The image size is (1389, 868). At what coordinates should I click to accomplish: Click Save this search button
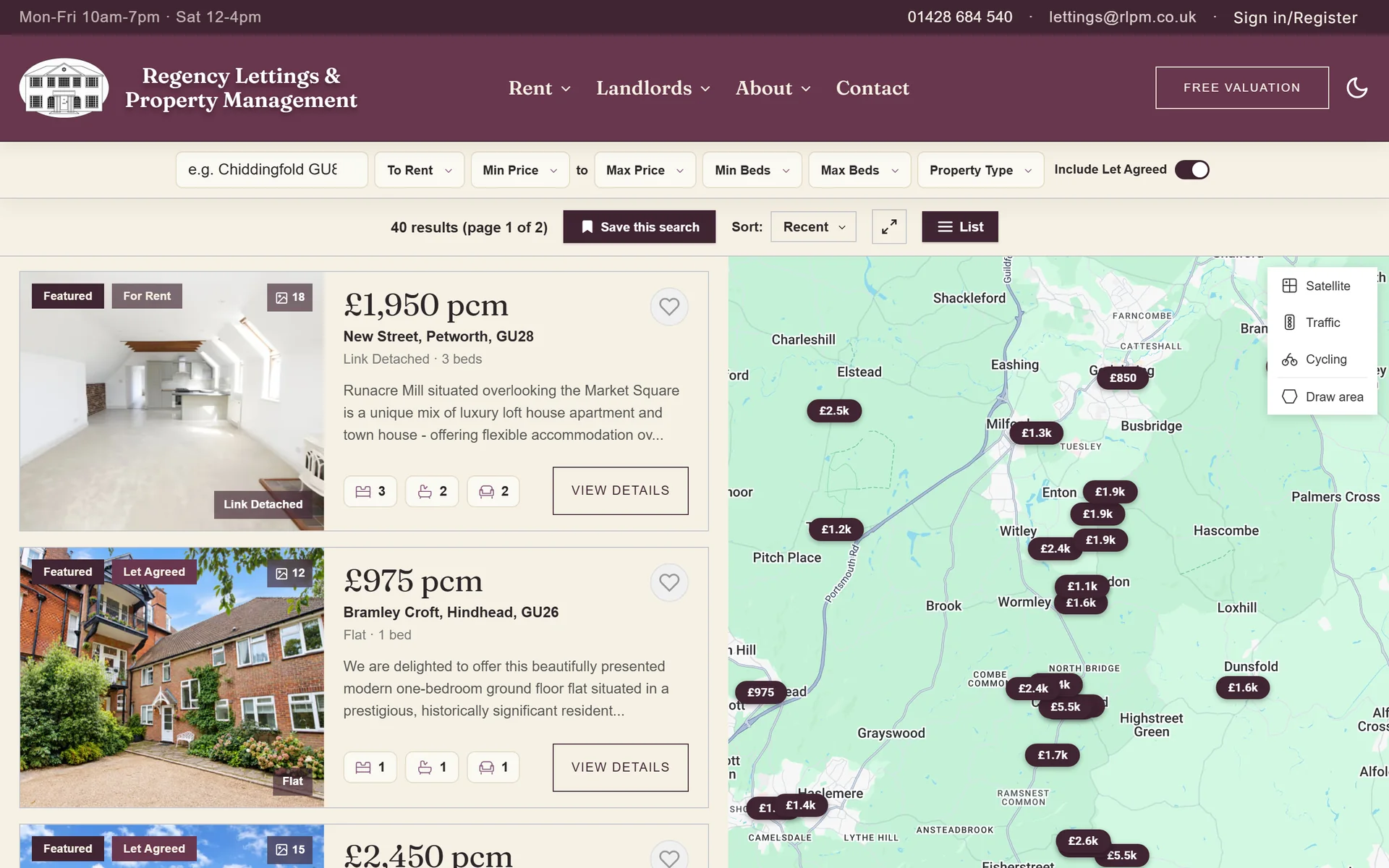pyautogui.click(x=640, y=227)
